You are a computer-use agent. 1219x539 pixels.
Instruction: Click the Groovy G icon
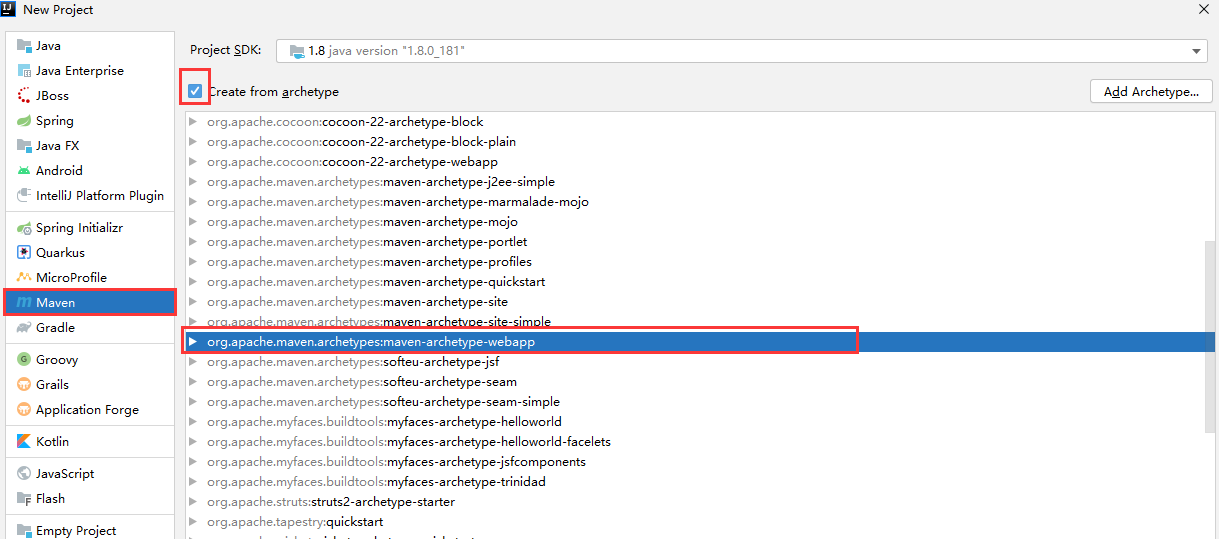pos(24,360)
